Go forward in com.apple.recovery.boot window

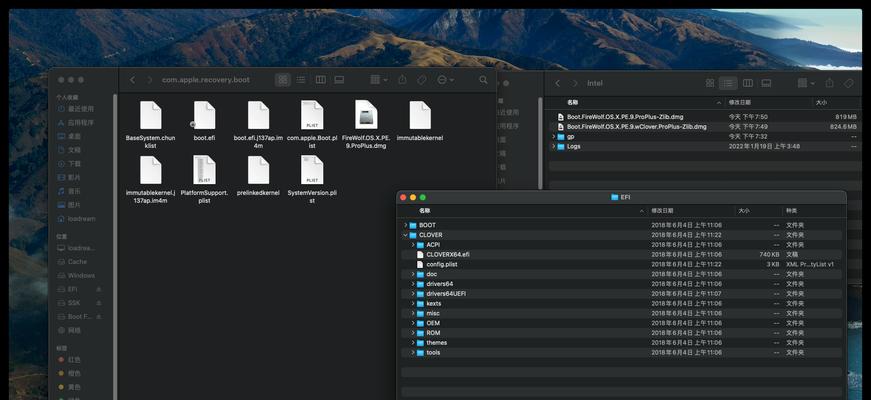coord(149,80)
